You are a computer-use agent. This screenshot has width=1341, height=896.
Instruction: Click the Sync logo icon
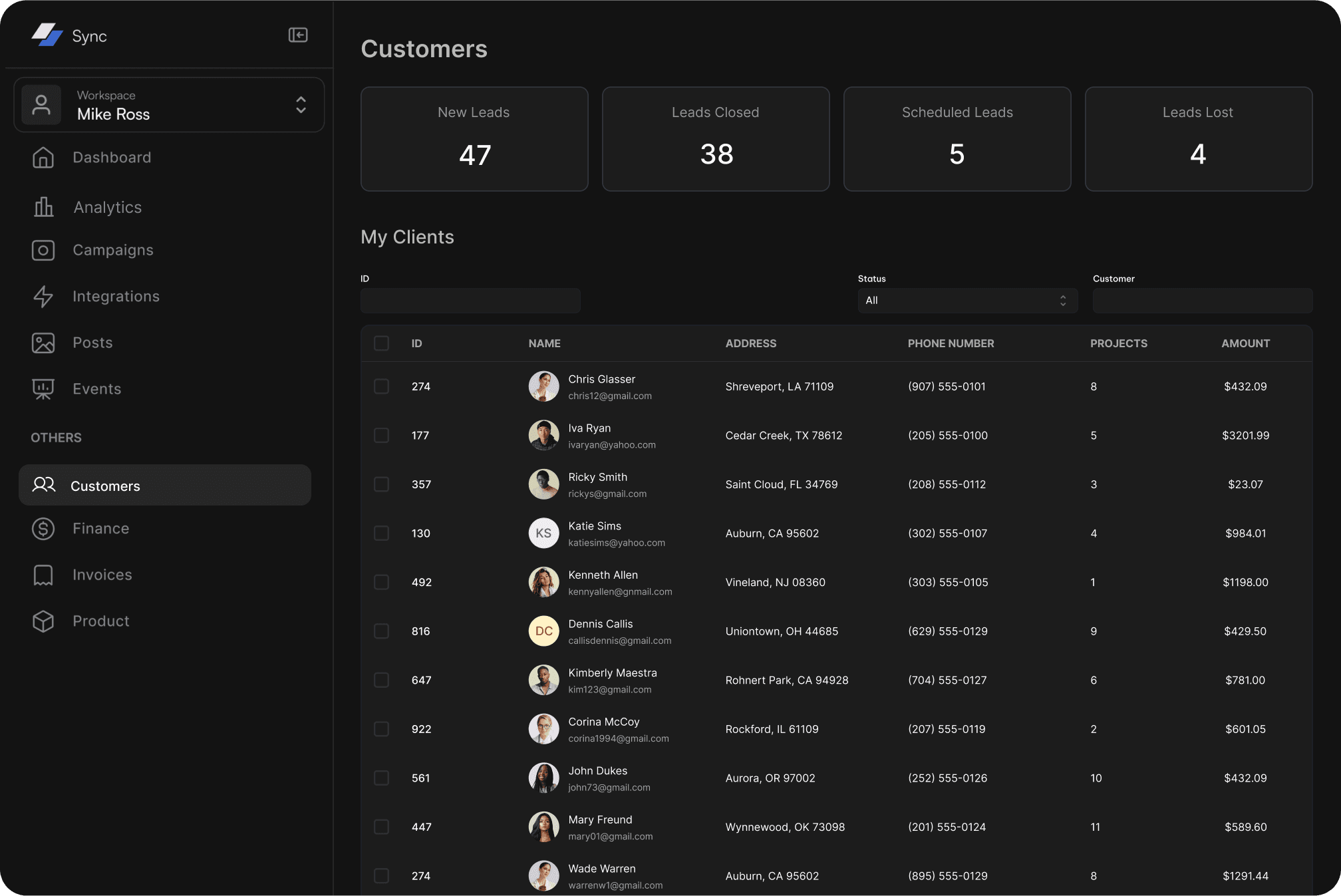pos(47,35)
